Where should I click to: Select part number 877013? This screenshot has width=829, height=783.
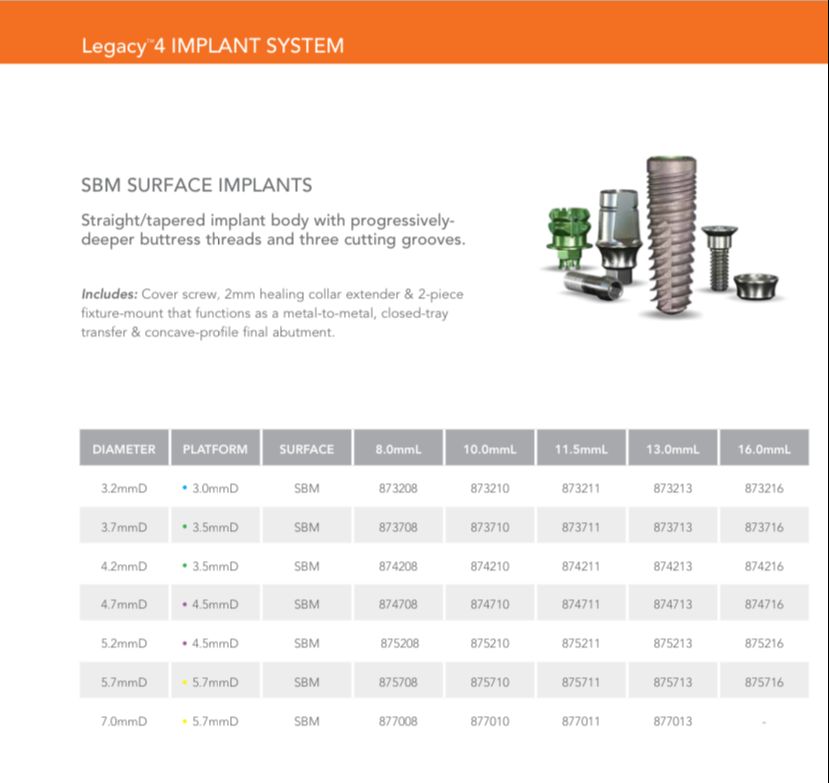(673, 721)
